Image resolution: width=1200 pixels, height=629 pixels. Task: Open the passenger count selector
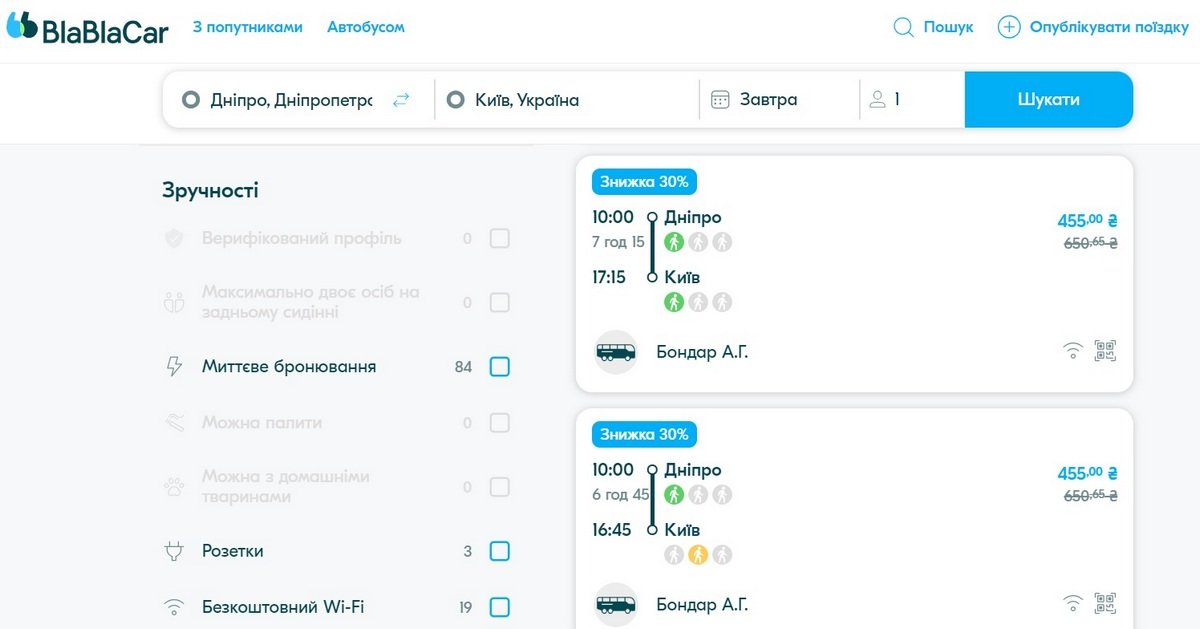click(910, 100)
